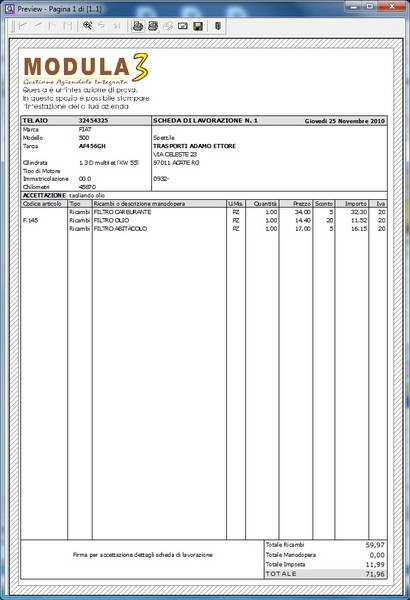This screenshot has width=410, height=600.
Task: Go to next page arrow
Action: click(x=53, y=26)
